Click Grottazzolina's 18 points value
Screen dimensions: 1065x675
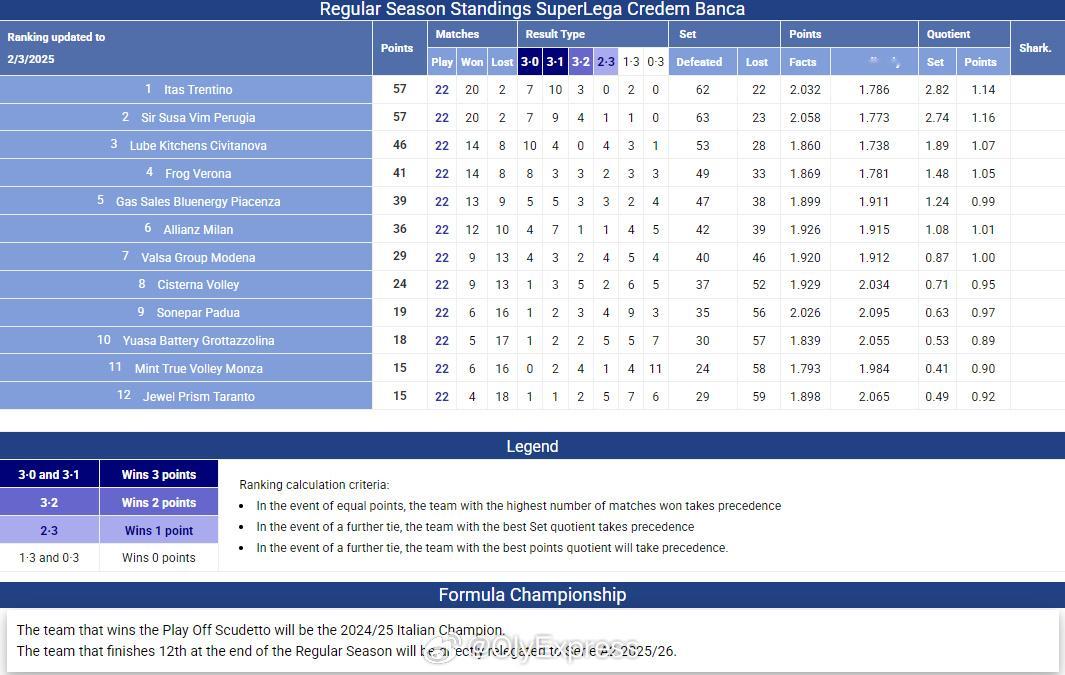coord(400,340)
